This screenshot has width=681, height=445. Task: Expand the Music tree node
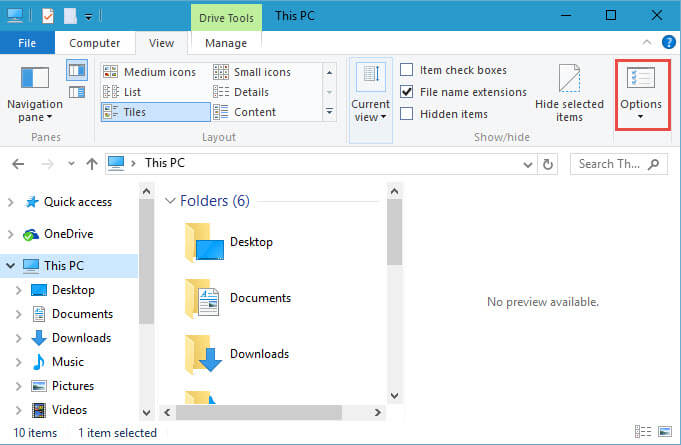(x=18, y=362)
